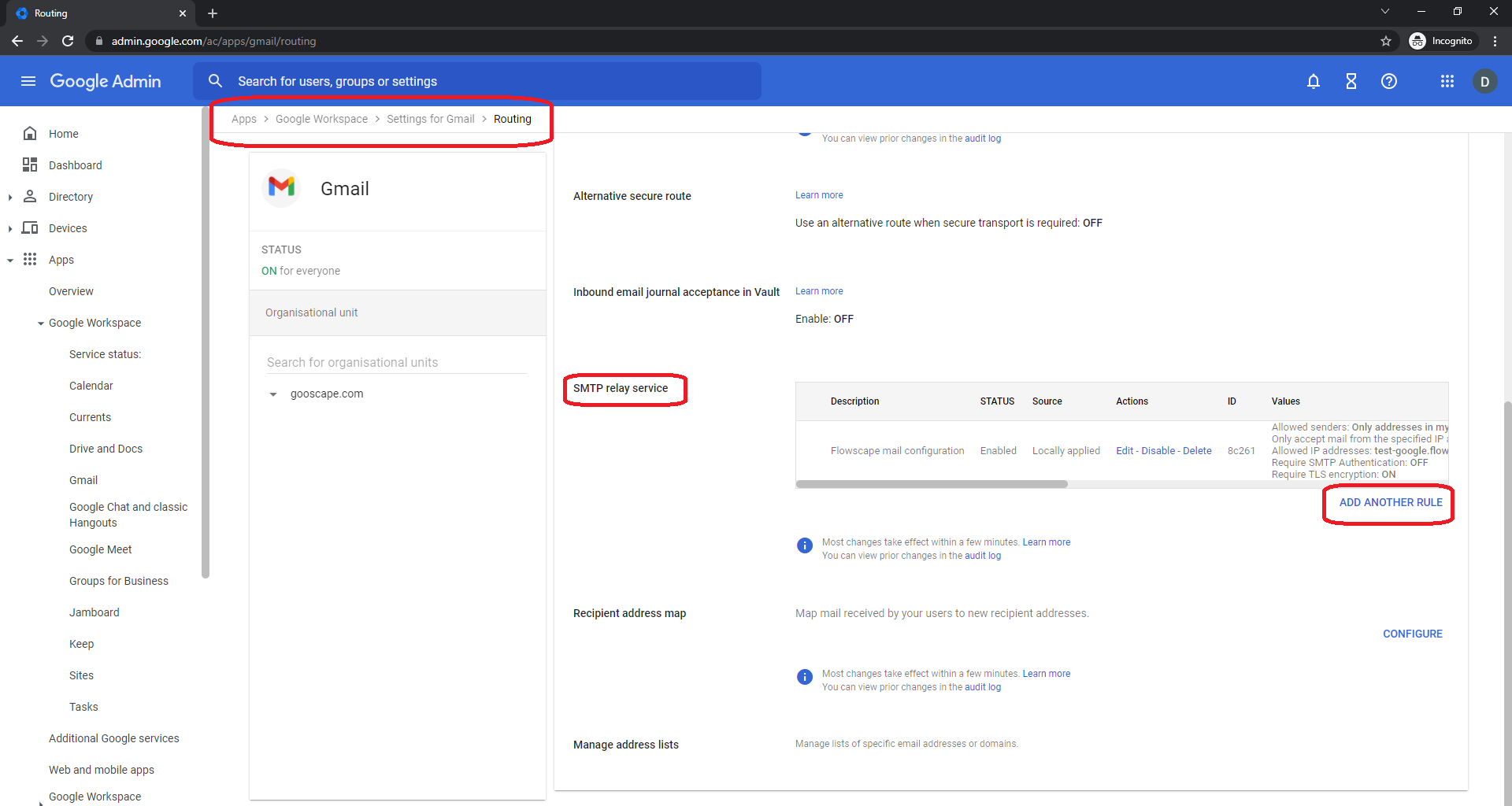Viewport: 1512px width, 806px height.
Task: Open new browser tab with plus button
Action: (x=213, y=13)
